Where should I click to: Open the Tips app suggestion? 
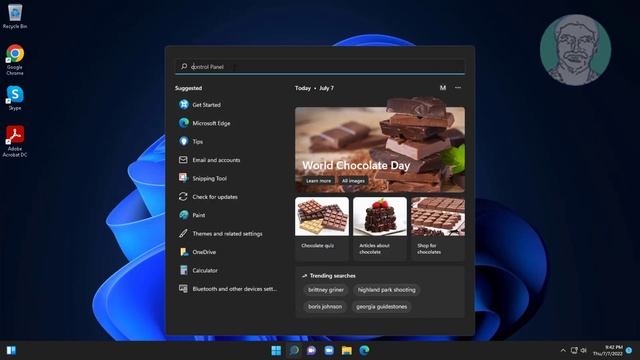tap(229, 142)
